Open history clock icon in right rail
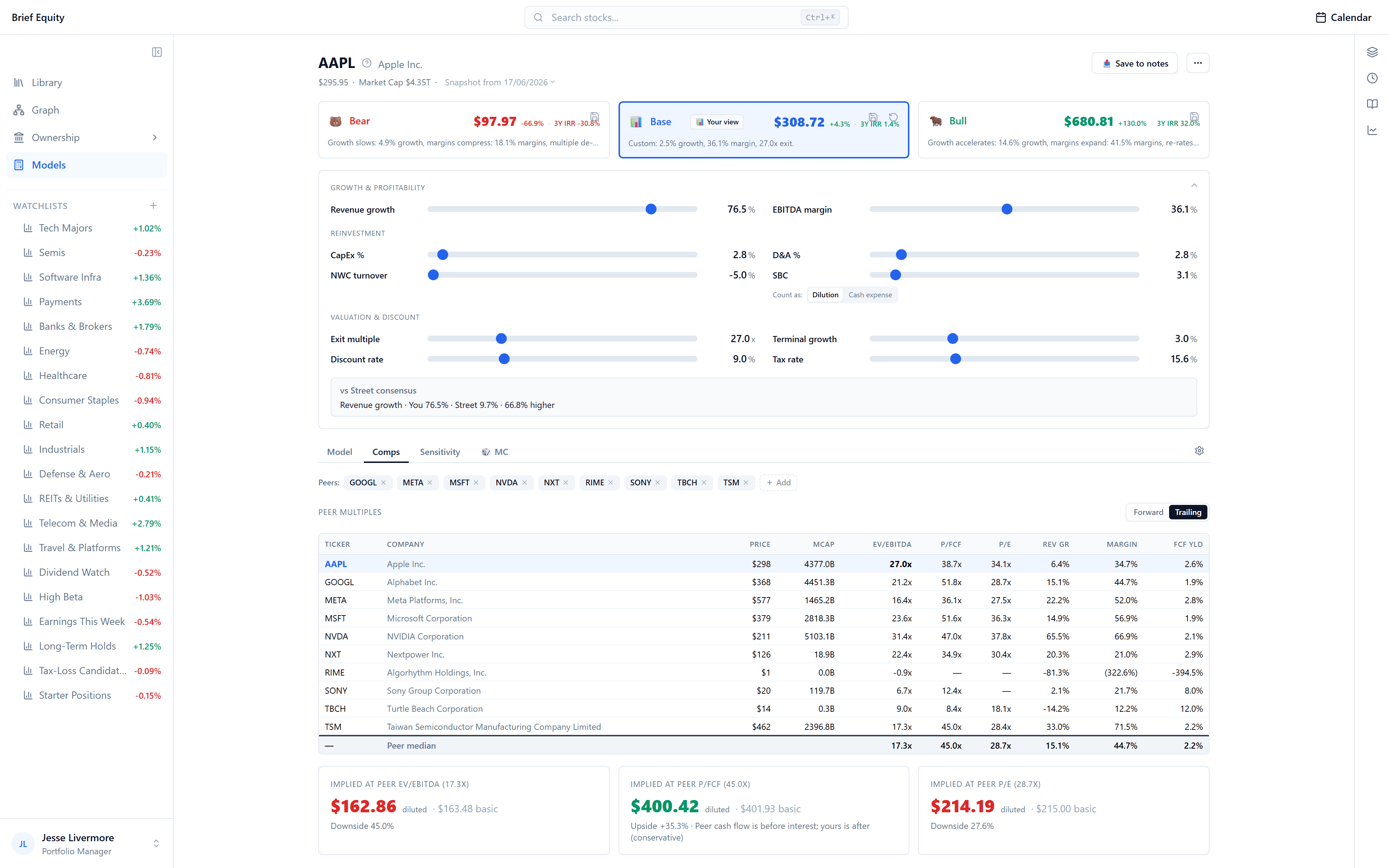Viewport: 1389px width, 868px height. (1372, 78)
